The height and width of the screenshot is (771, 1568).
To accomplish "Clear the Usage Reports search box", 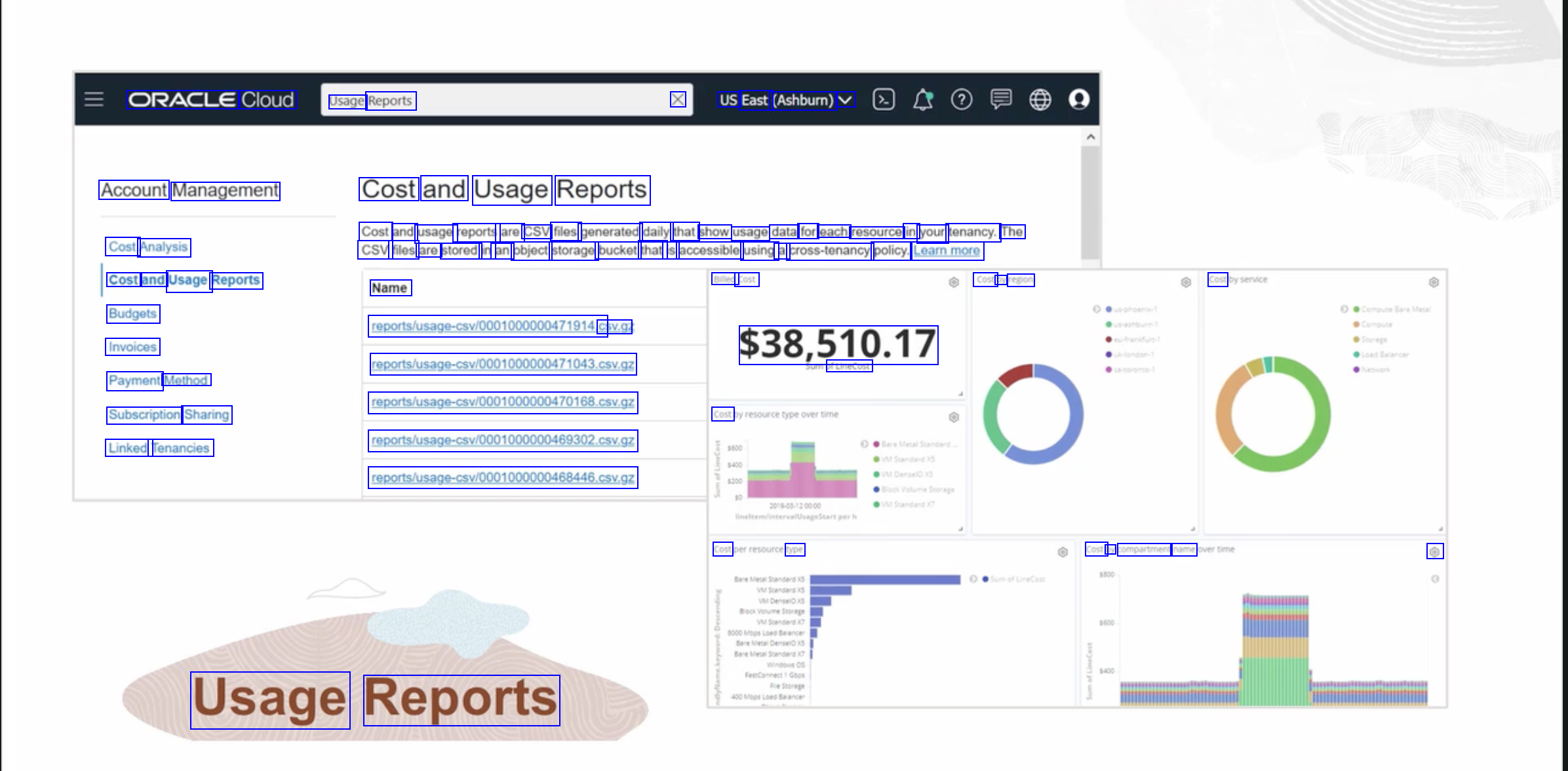I will [x=678, y=100].
